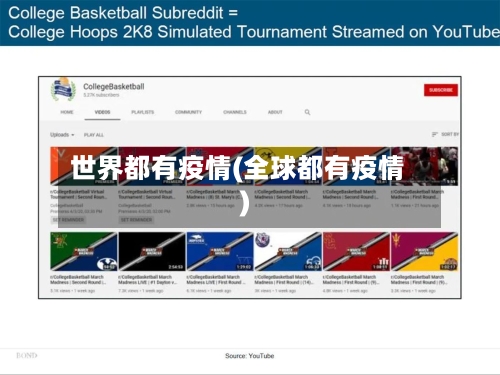Open the red USC video thumbnail
This screenshot has width=500, height=375.
[x=356, y=251]
